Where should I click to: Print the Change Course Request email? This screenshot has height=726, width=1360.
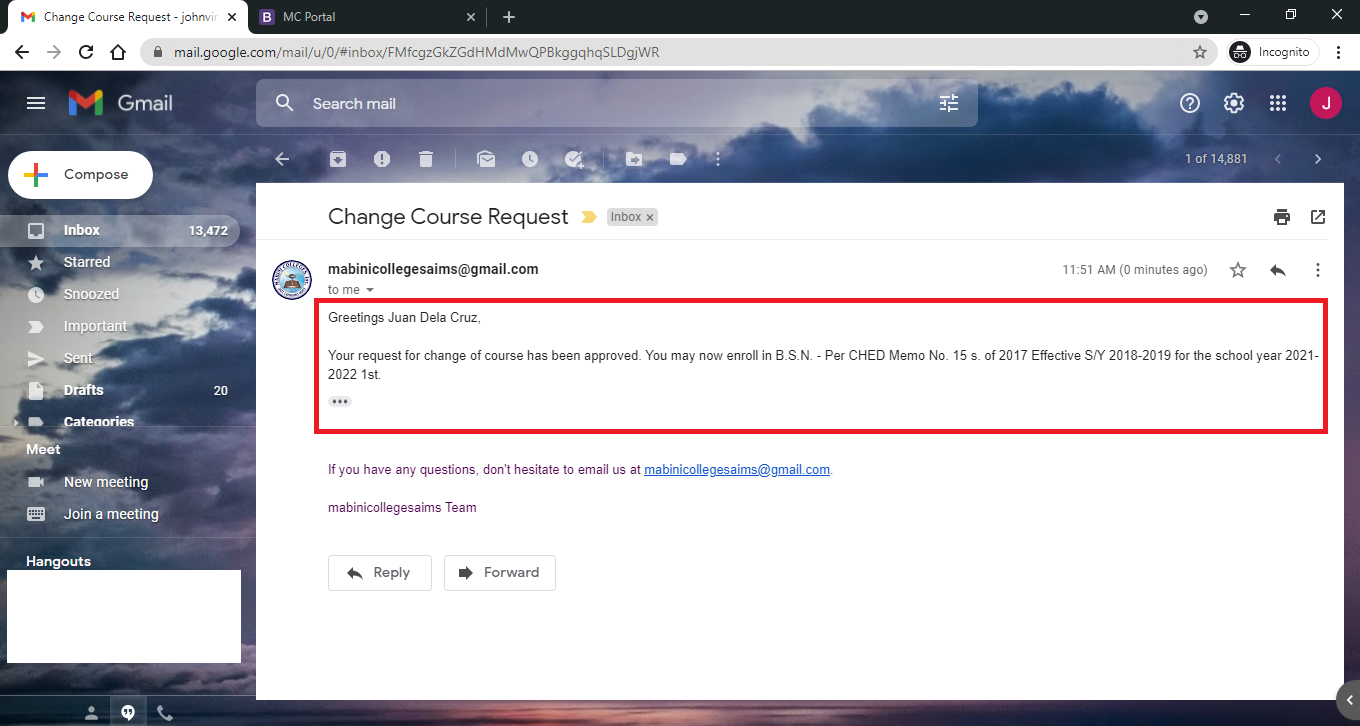1282,217
